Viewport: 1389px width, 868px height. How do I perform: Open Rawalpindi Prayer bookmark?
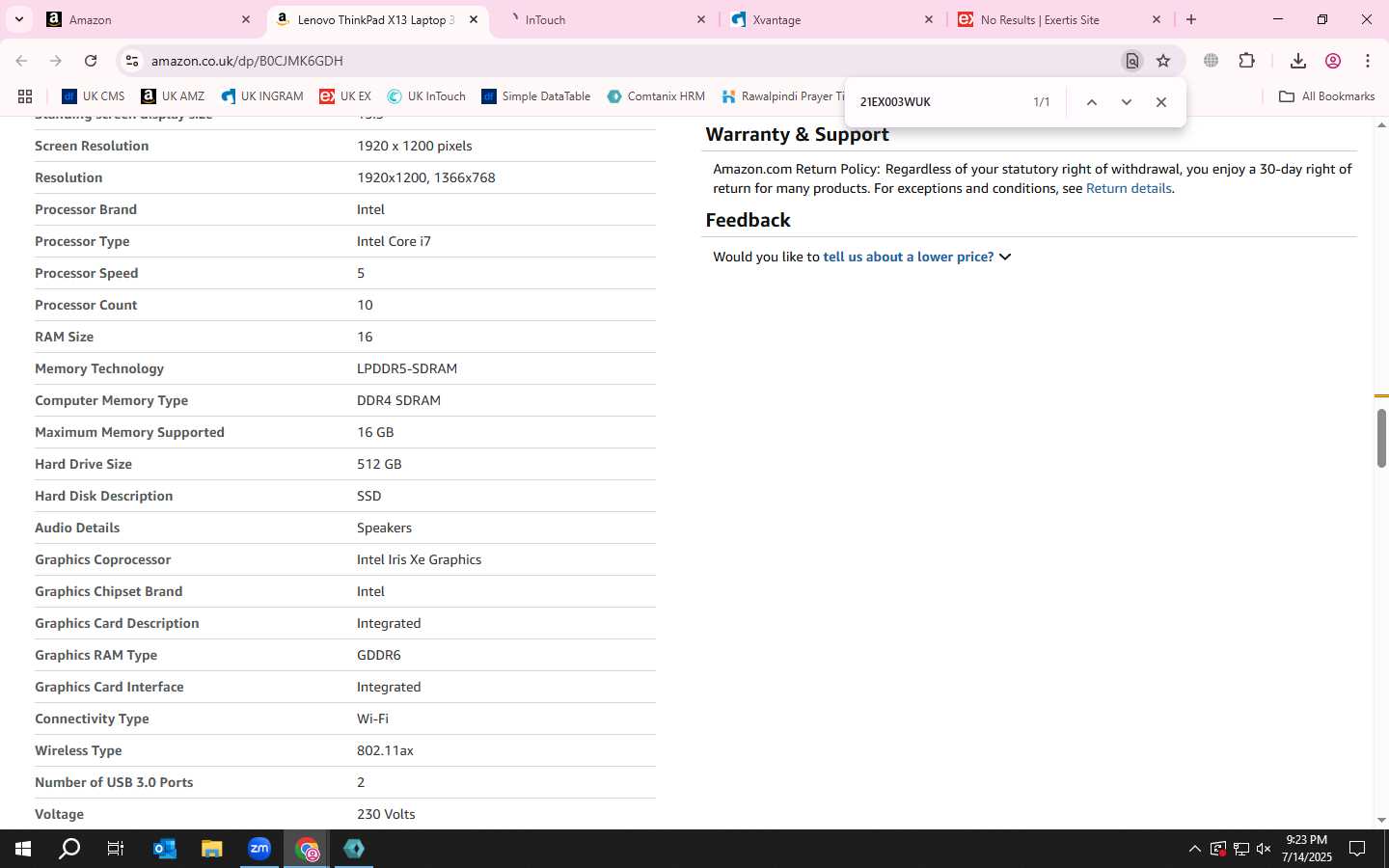pyautogui.click(x=782, y=96)
